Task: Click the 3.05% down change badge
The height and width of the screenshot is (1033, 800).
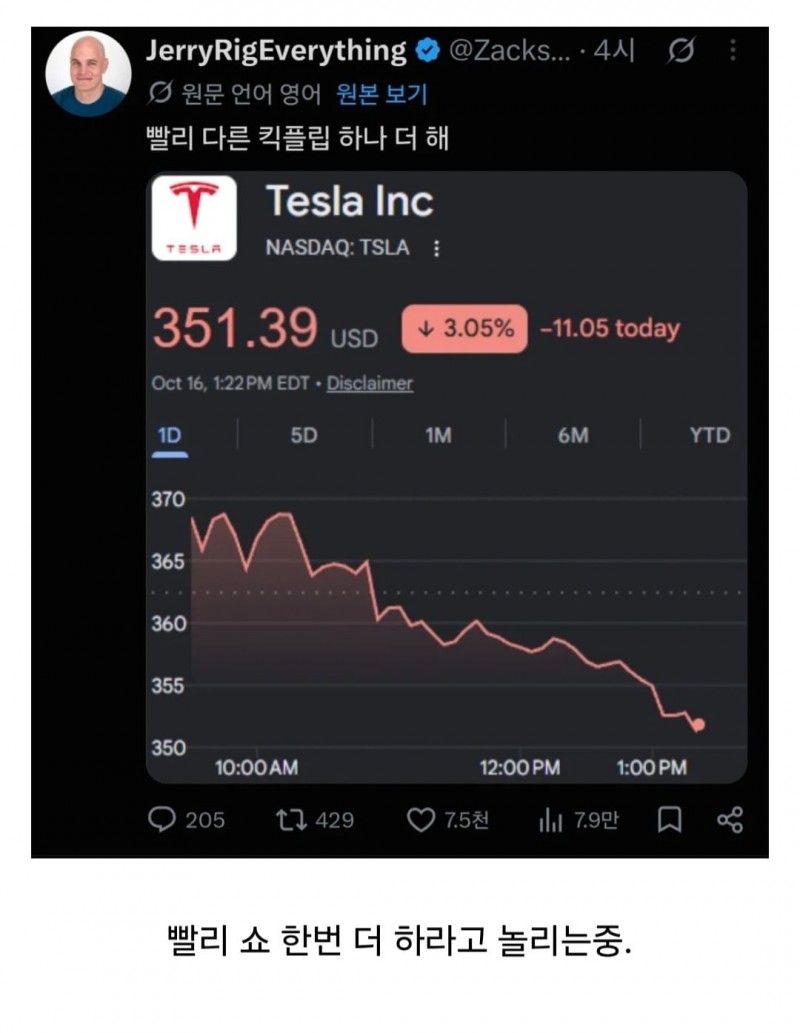Action: [465, 328]
